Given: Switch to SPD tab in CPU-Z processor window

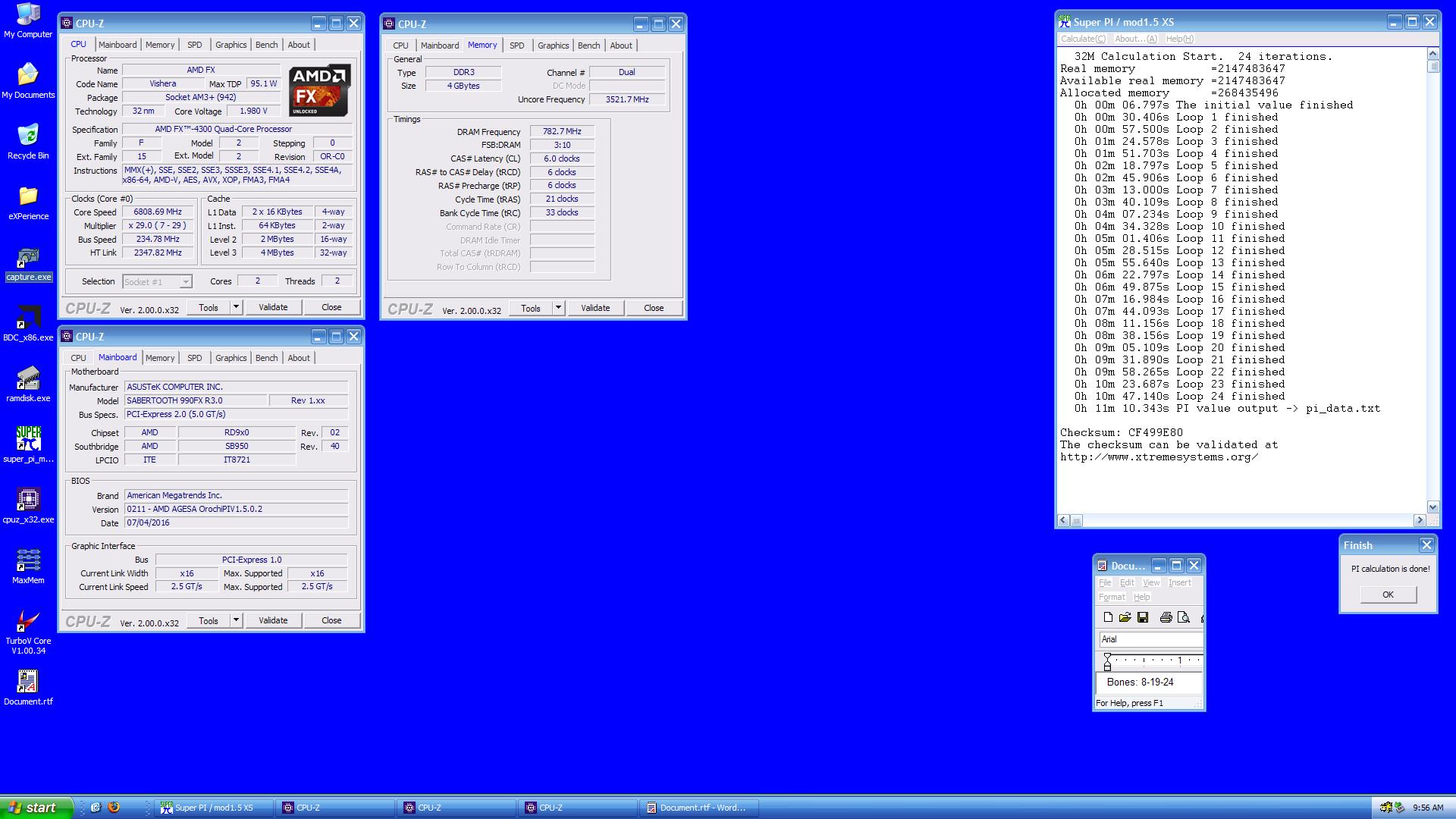Looking at the screenshot, I should click(195, 45).
